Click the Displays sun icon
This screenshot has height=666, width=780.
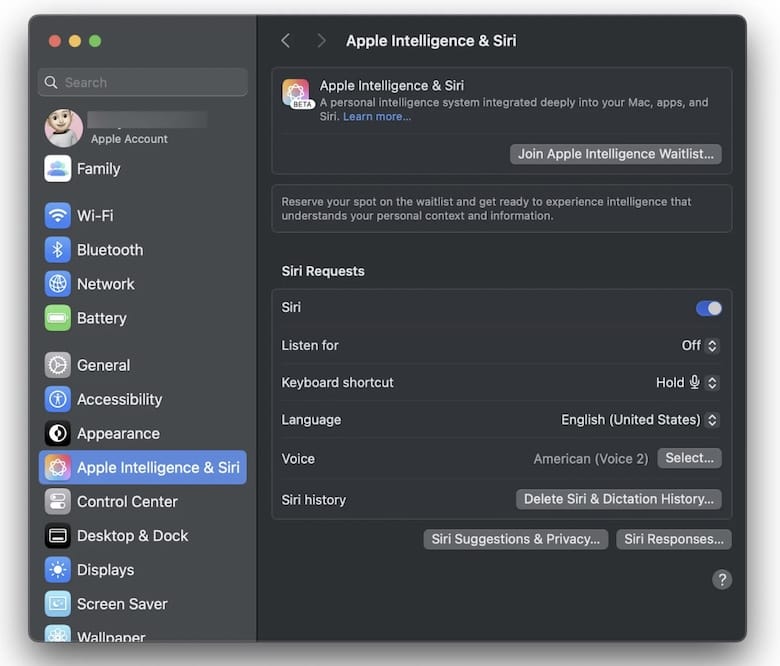coord(57,570)
